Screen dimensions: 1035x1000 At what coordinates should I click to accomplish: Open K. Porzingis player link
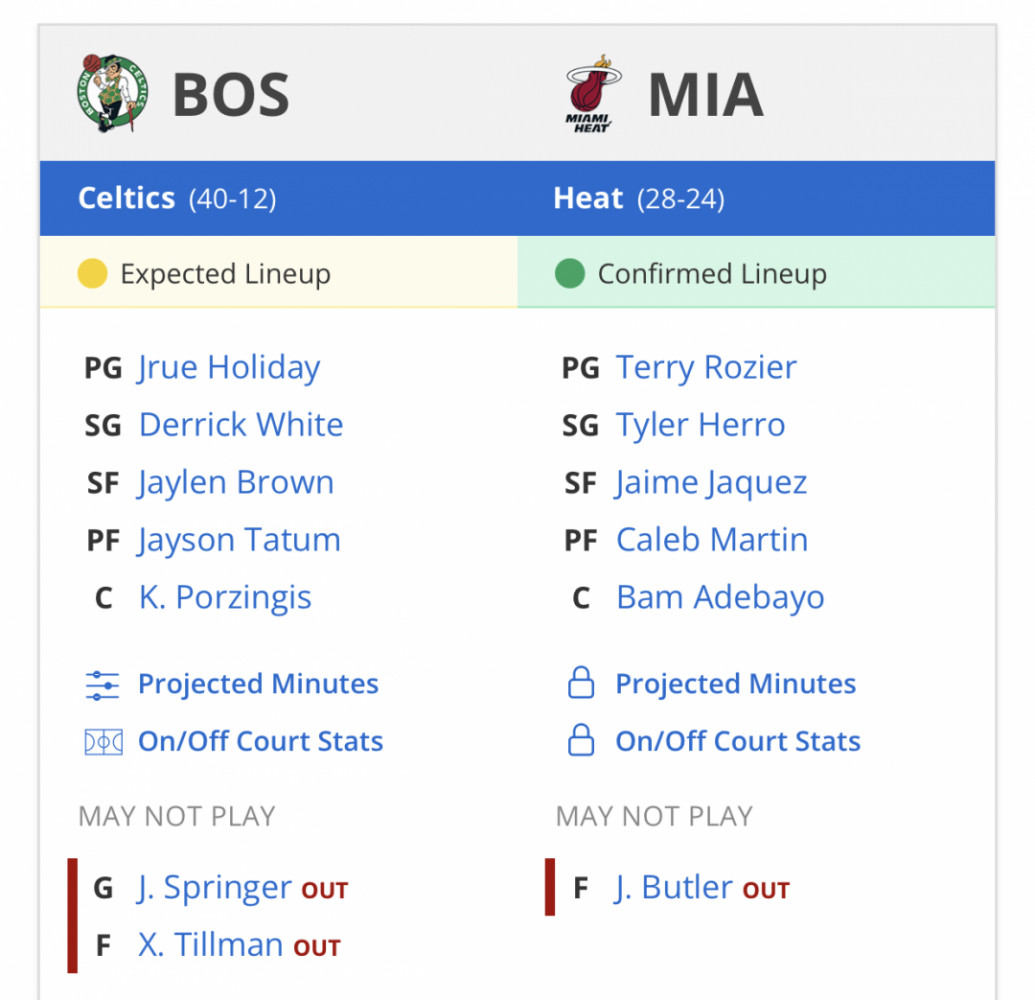(225, 598)
